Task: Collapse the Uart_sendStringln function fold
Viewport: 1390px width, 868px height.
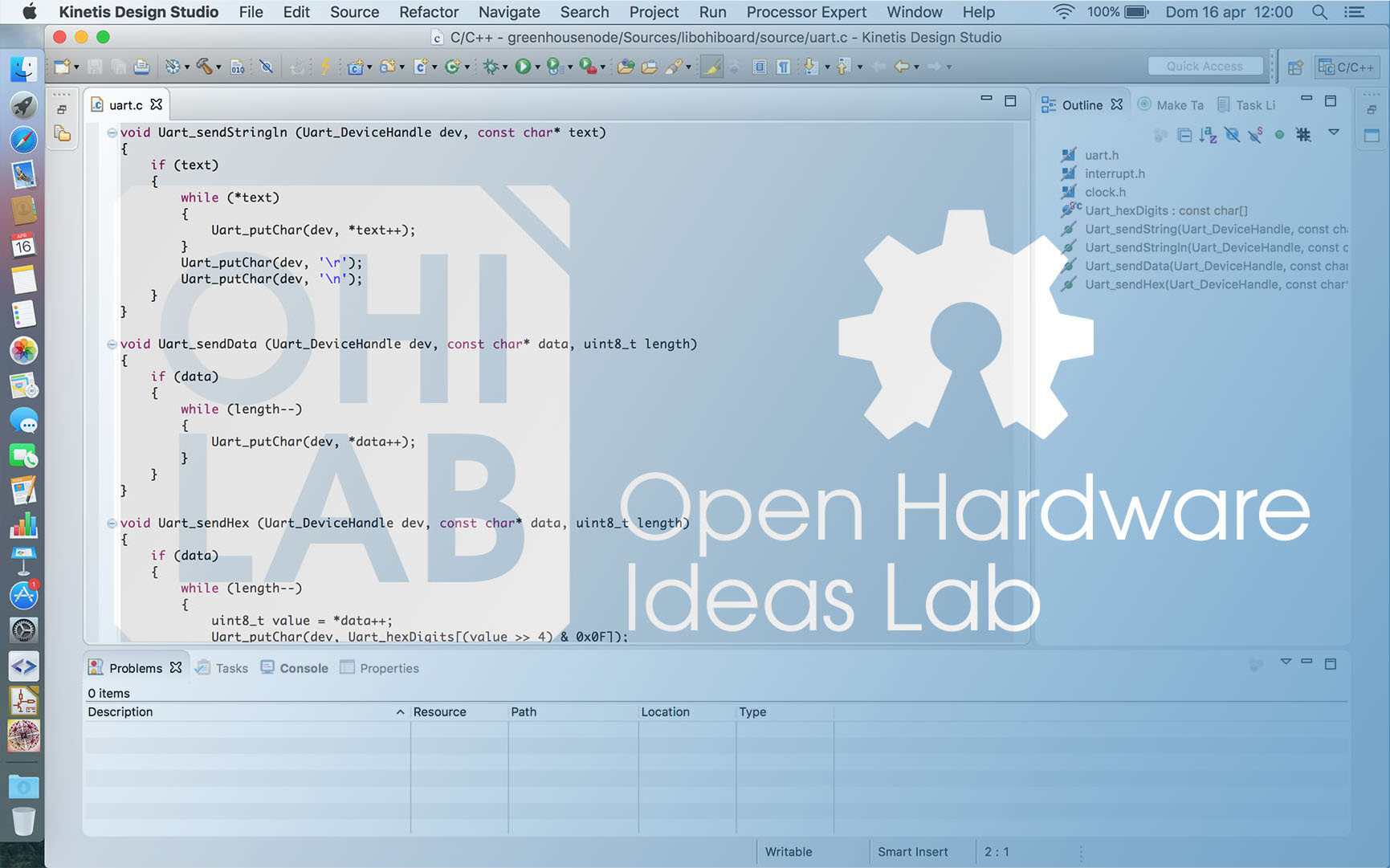Action: (112, 132)
